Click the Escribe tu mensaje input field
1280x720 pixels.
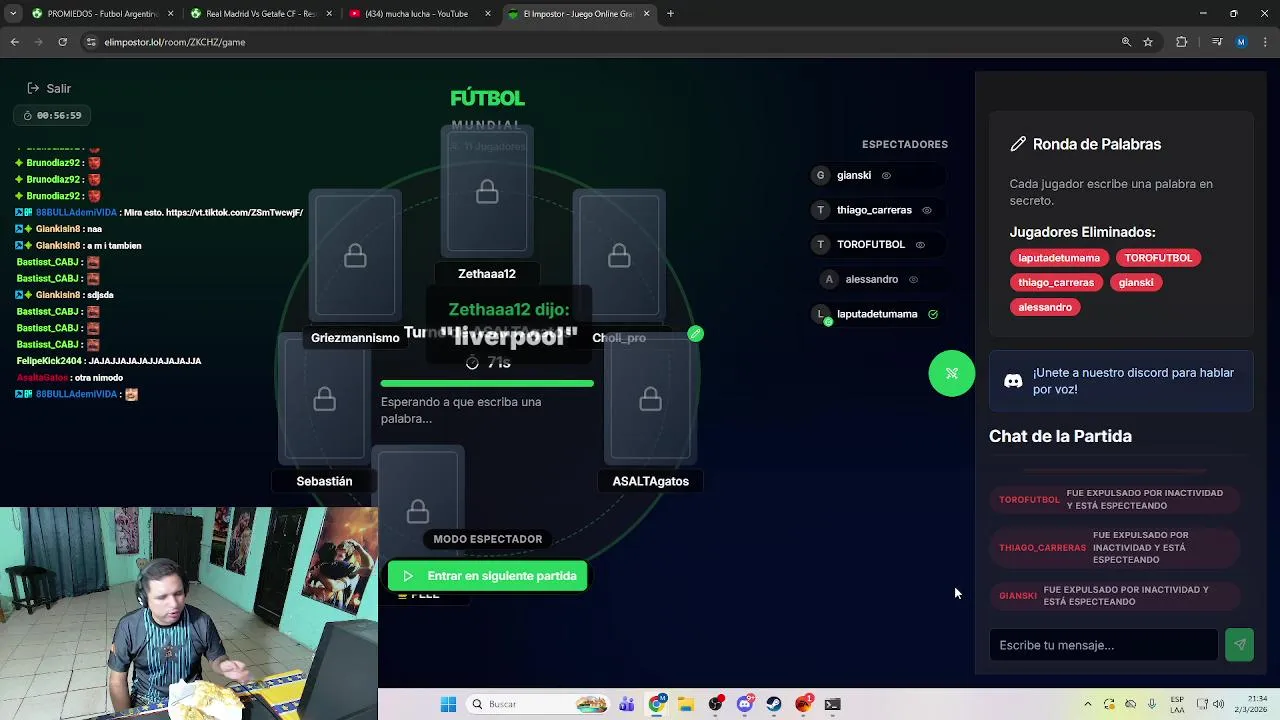tap(1104, 645)
